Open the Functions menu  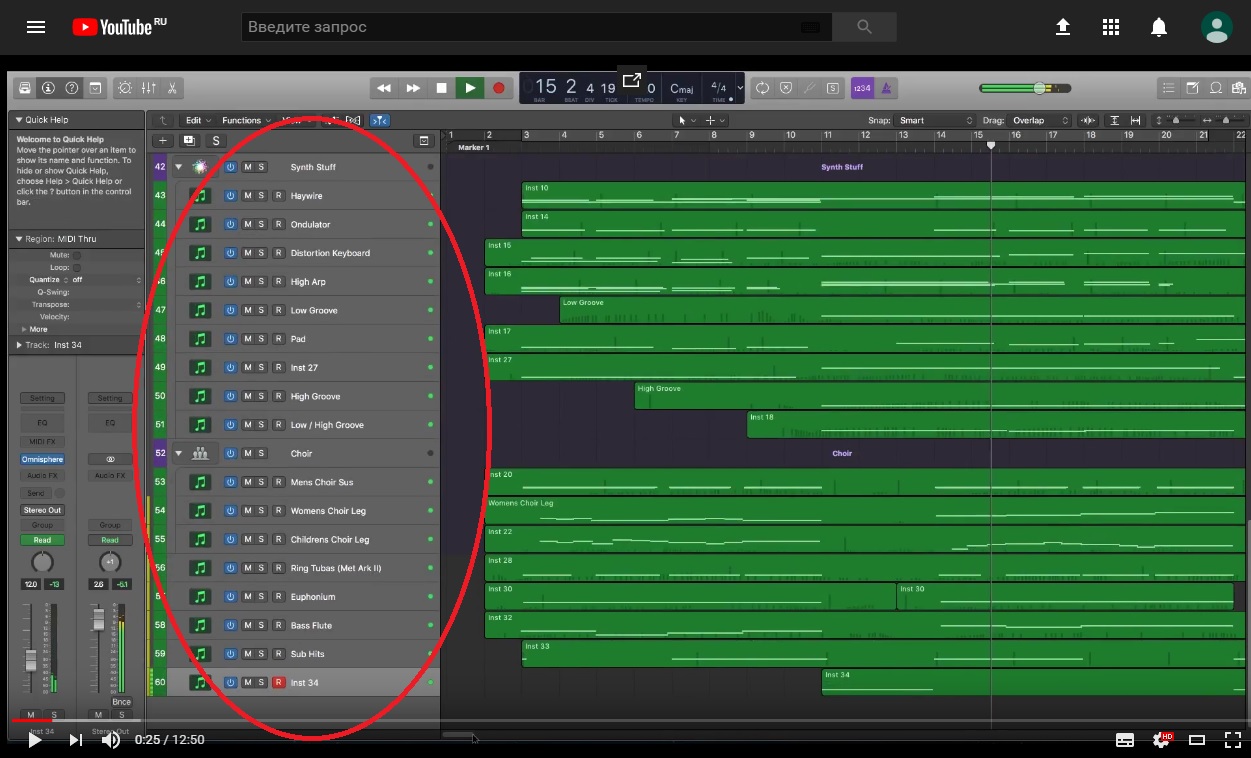[x=246, y=120]
